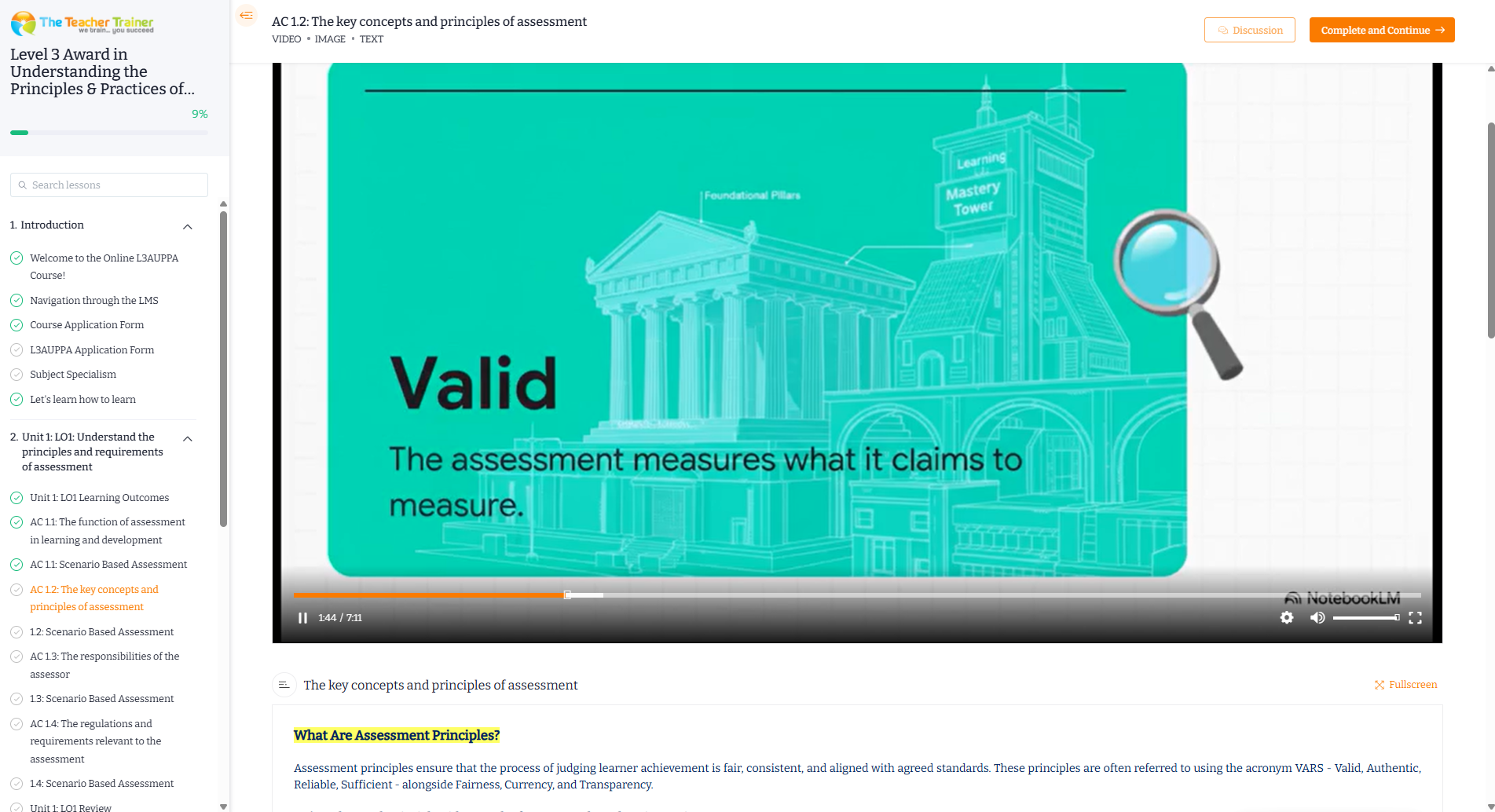The width and height of the screenshot is (1495, 812).
Task: Click the 9% course progress bar
Action: coord(109,133)
